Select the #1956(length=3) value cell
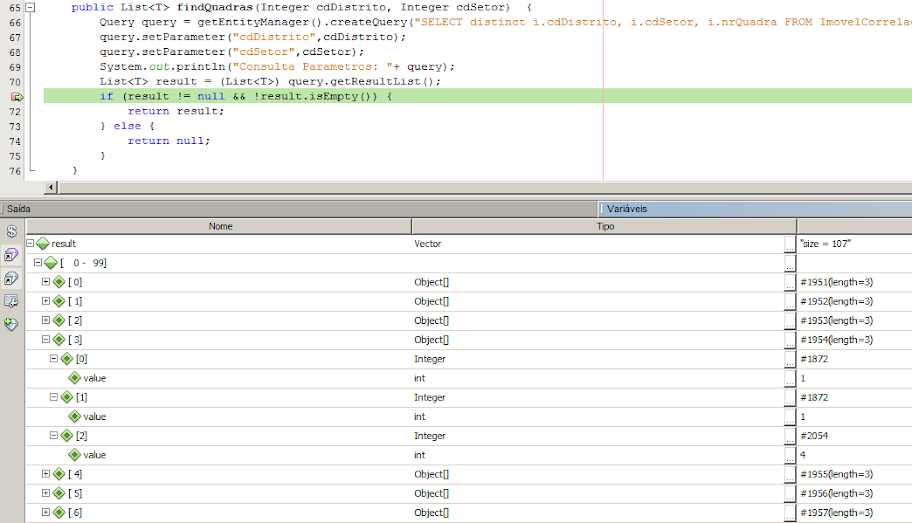This screenshot has height=523, width=912. (854, 493)
